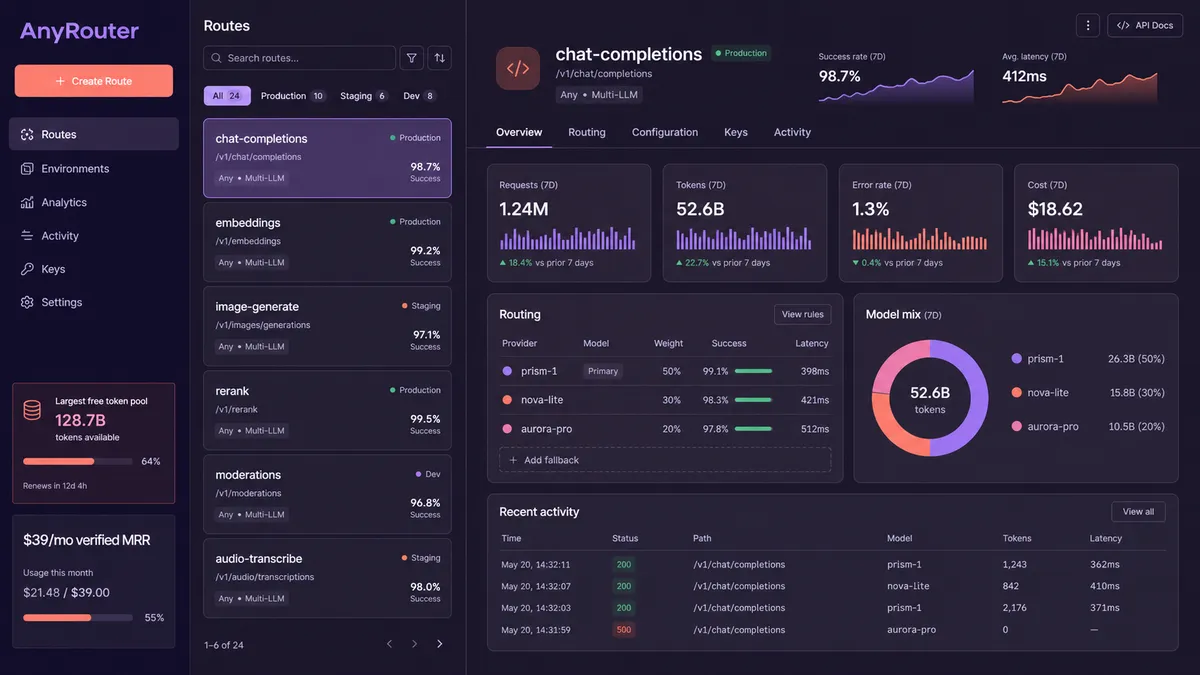Viewport: 1200px width, 675px height.
Task: Click the AnyRouter logo
Action: pos(79,31)
